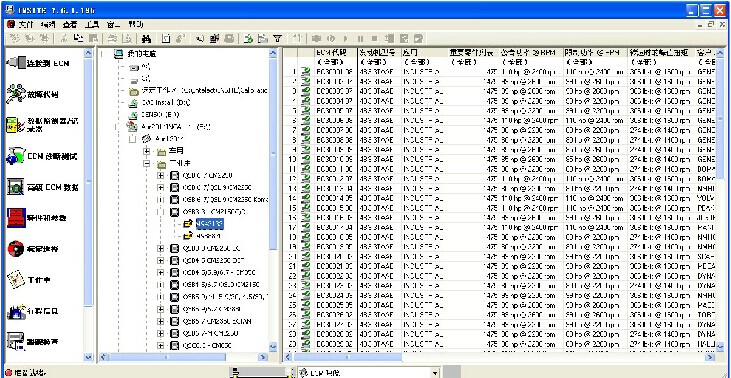This screenshot has height=378, width=731.
Task: Select the DENSO (E:) drive
Action: tap(154, 114)
